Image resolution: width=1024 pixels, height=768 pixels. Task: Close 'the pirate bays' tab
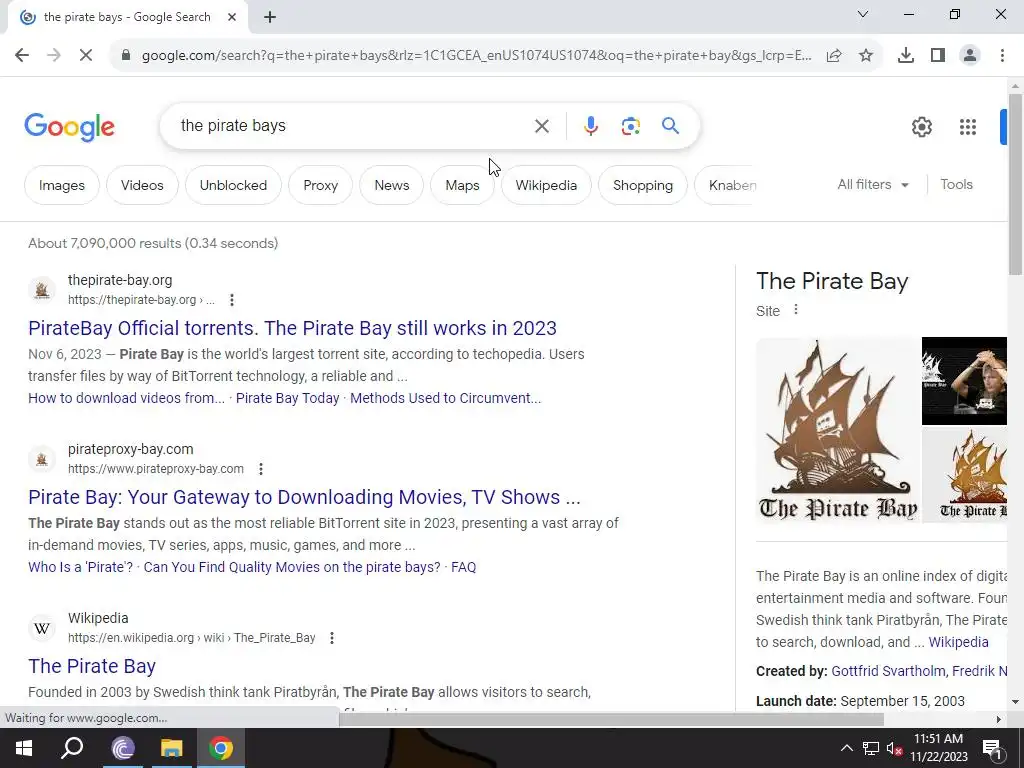[x=232, y=18]
